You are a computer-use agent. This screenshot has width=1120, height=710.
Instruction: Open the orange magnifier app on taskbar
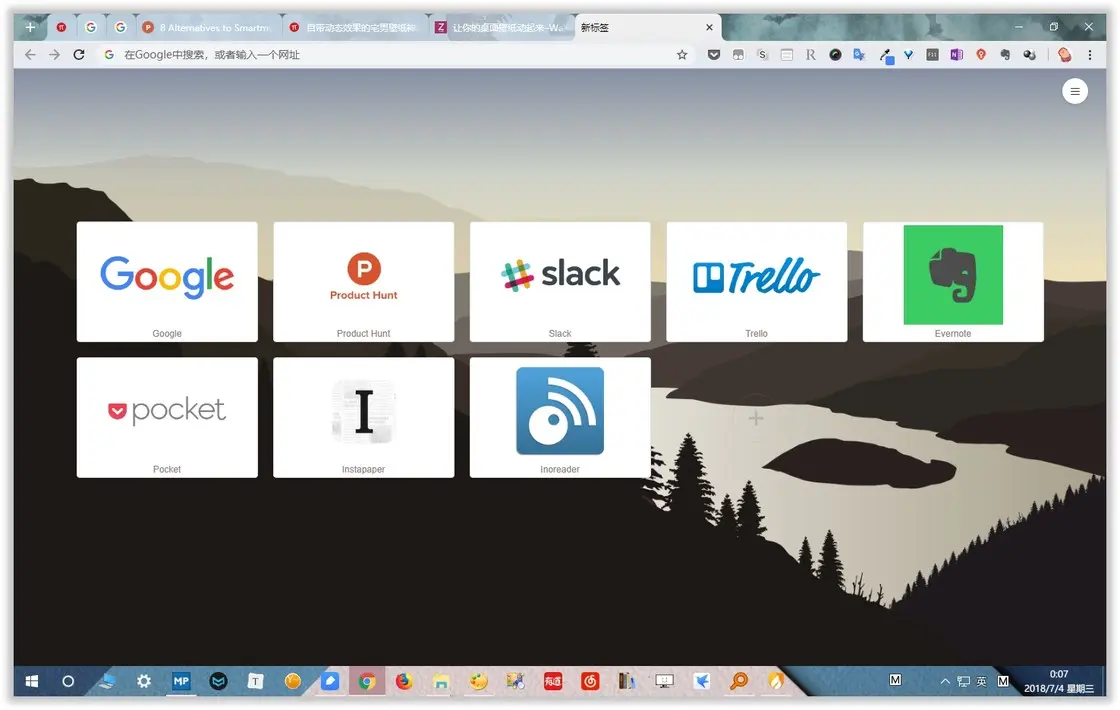(739, 681)
